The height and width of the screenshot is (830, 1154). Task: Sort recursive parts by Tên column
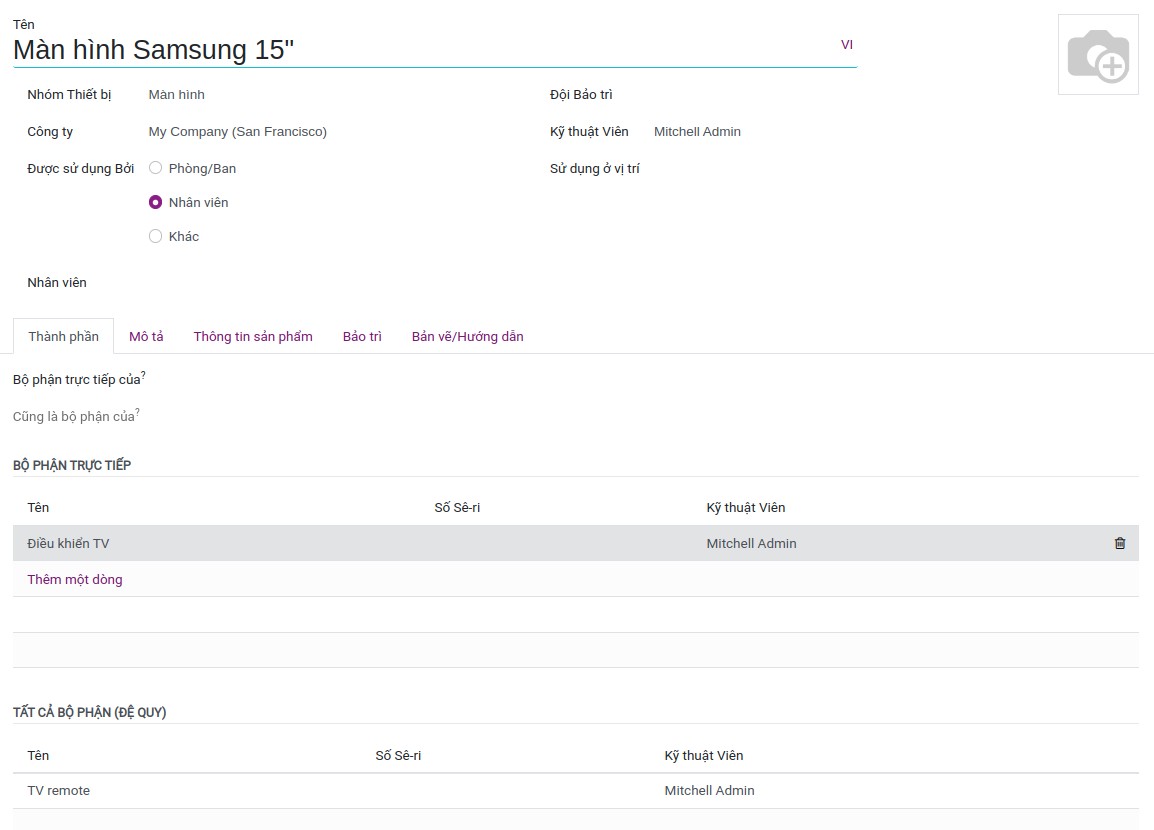[x=38, y=756]
